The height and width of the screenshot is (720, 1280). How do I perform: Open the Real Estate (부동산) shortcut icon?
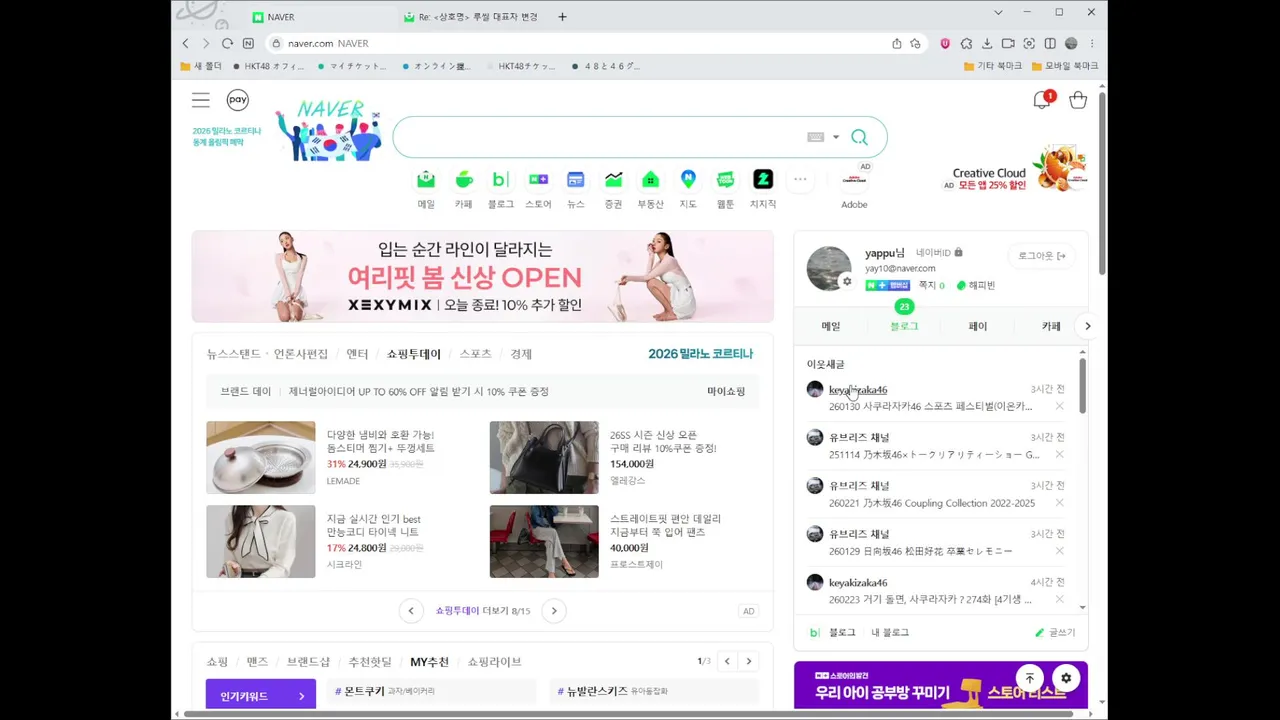tap(650, 180)
